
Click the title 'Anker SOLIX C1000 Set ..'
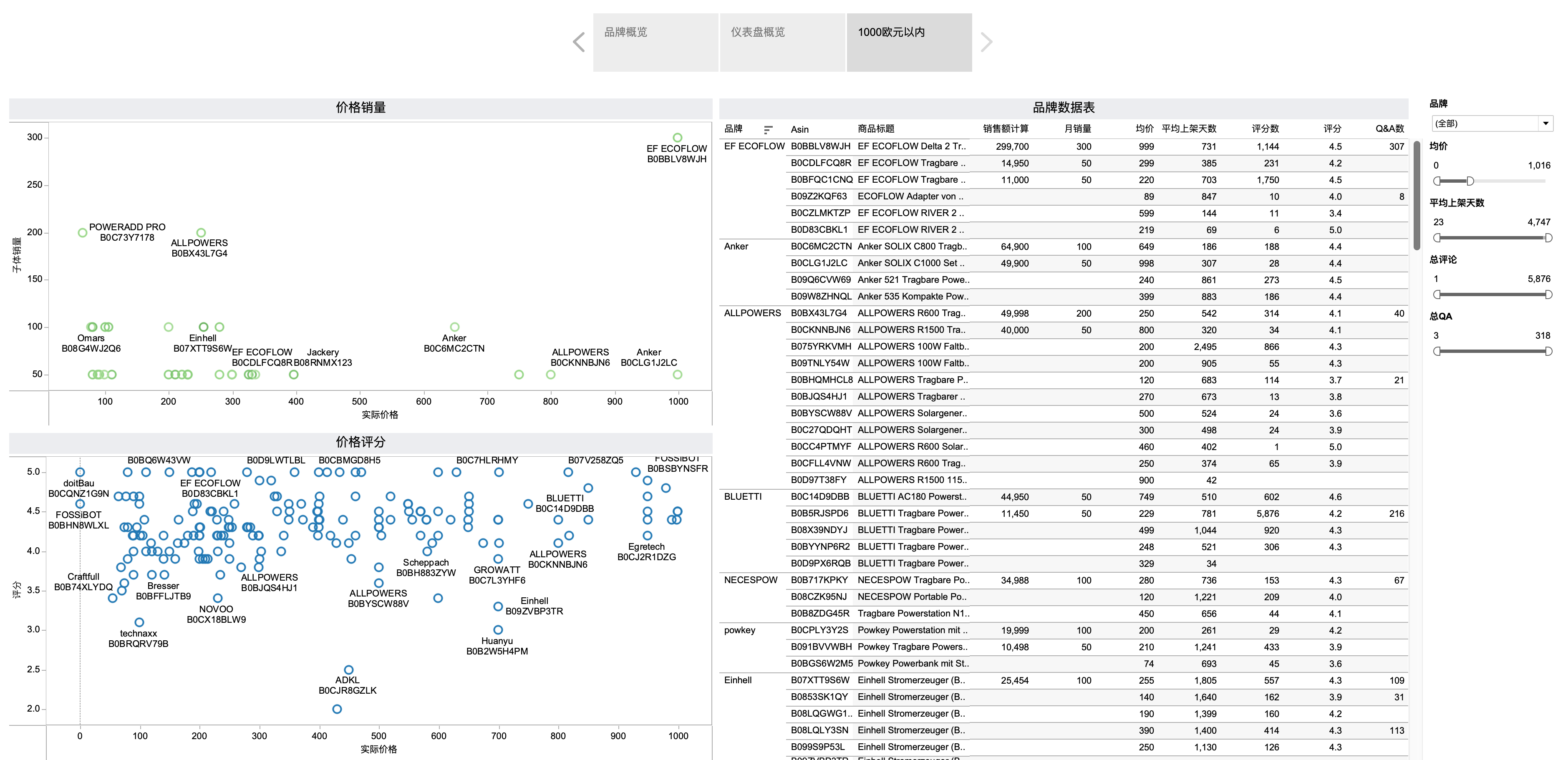pyautogui.click(x=910, y=263)
